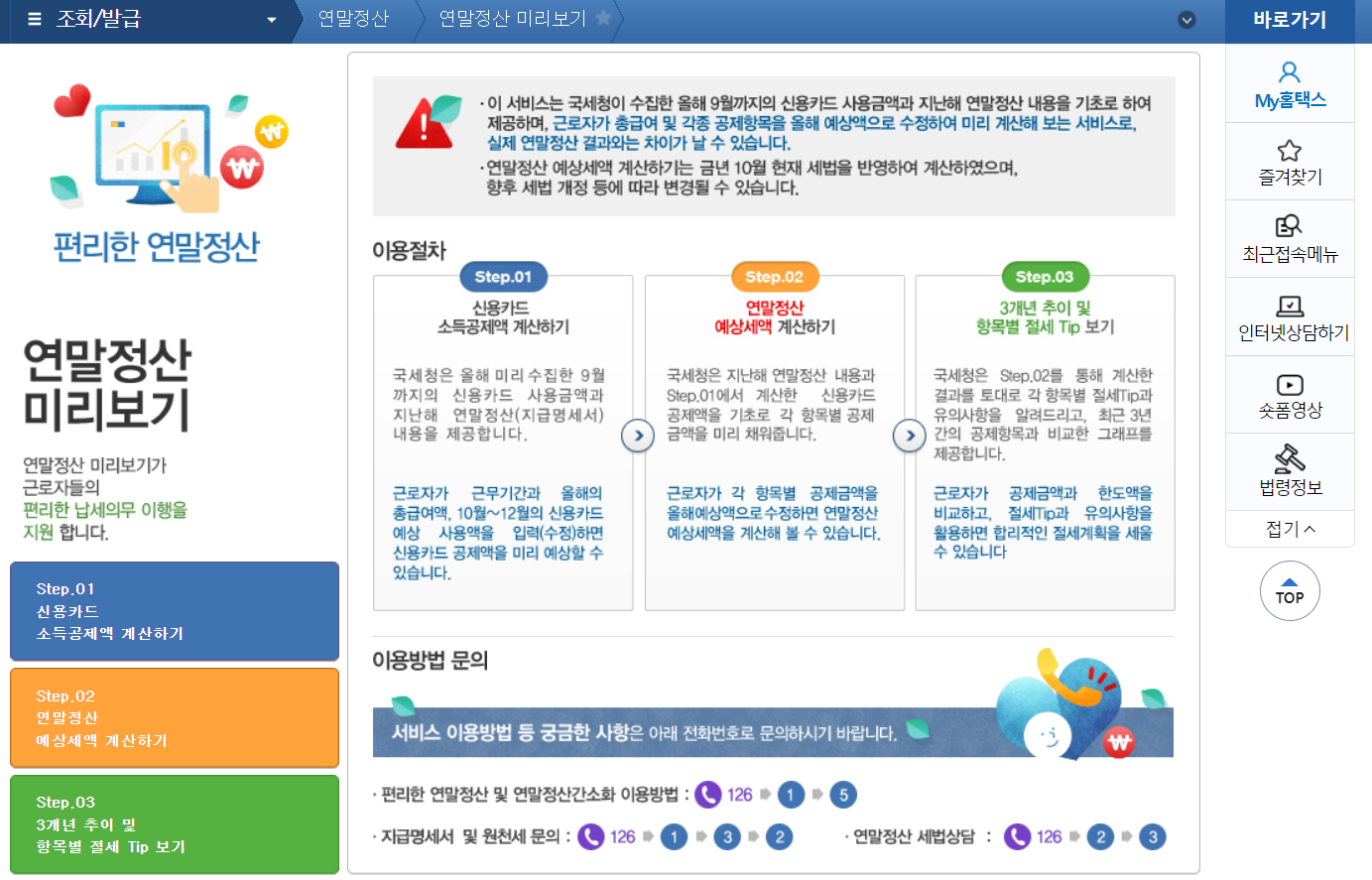Click number 2 circle in 연말정산 세법상담 row
Viewport: 1372px width, 880px height.
1100,836
